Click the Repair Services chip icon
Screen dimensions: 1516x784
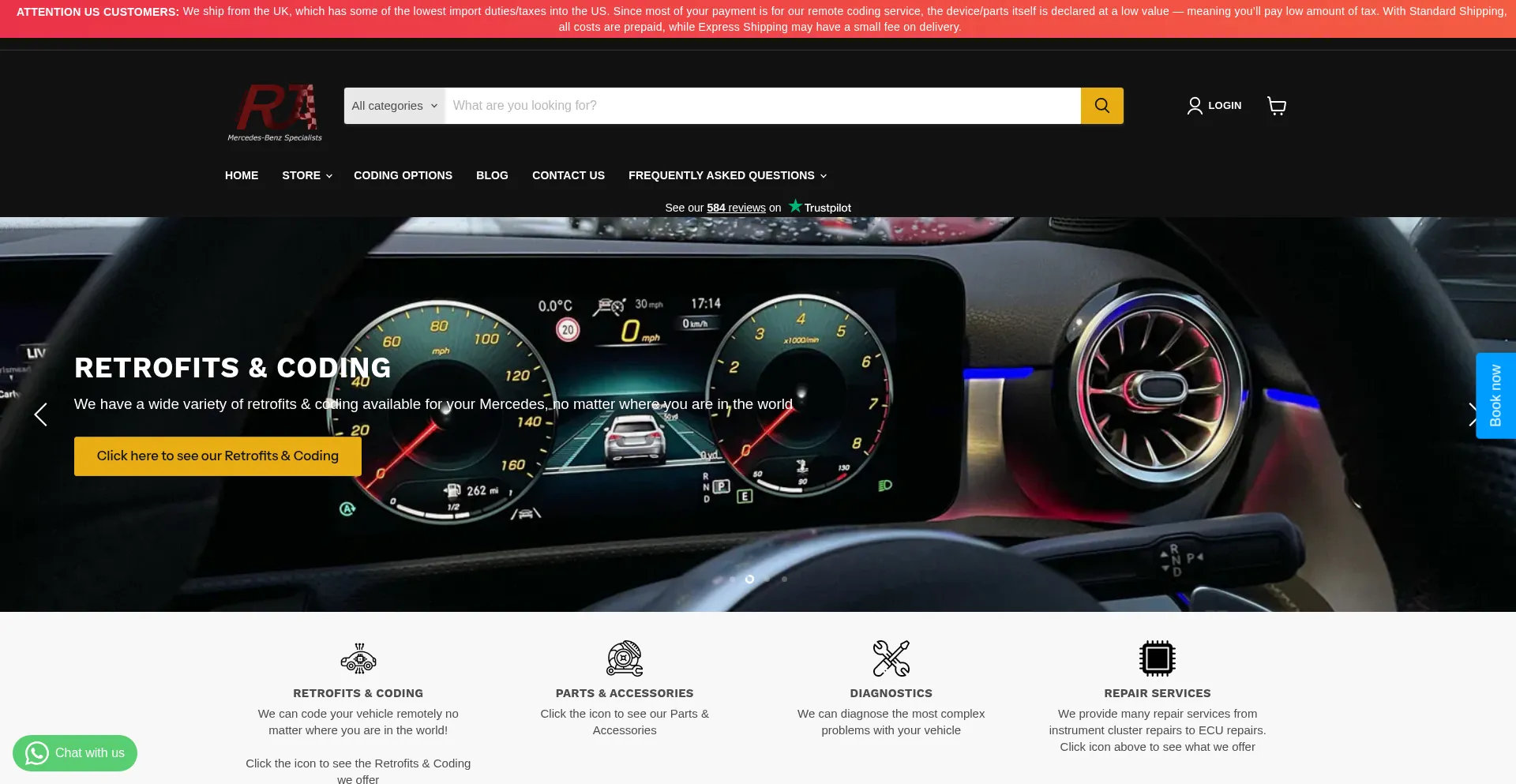point(1158,658)
